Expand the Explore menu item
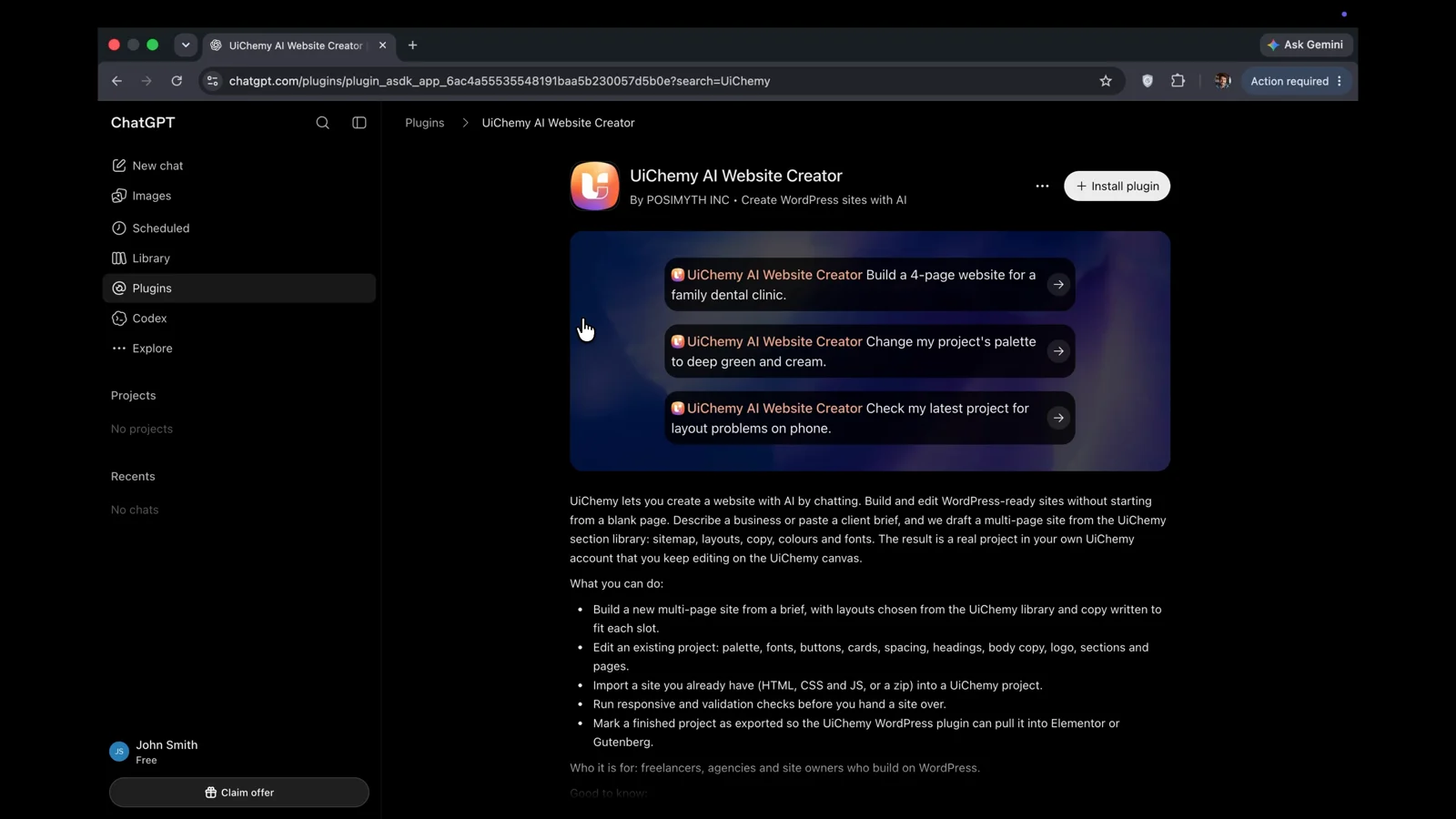Screen dimensions: 1456x819 point(238,349)
